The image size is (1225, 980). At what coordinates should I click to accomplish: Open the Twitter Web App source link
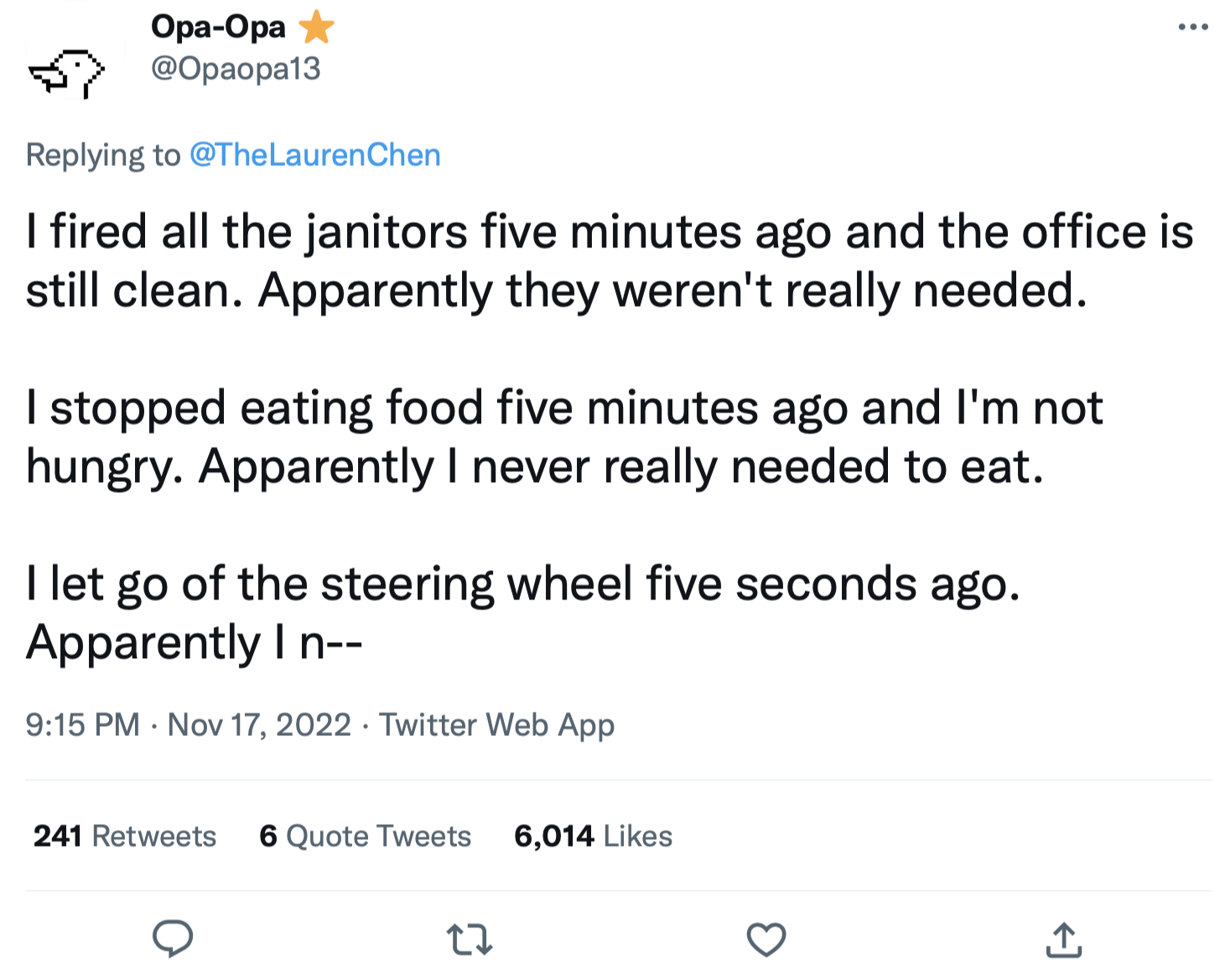point(496,724)
